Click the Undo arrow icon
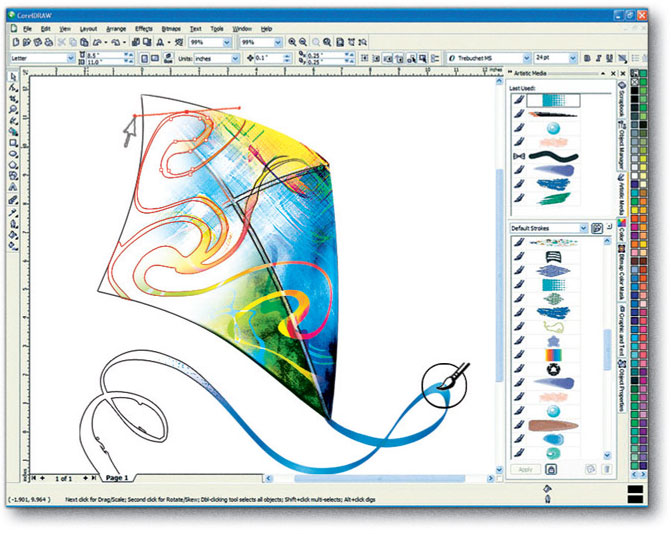671x534 pixels. [97, 42]
